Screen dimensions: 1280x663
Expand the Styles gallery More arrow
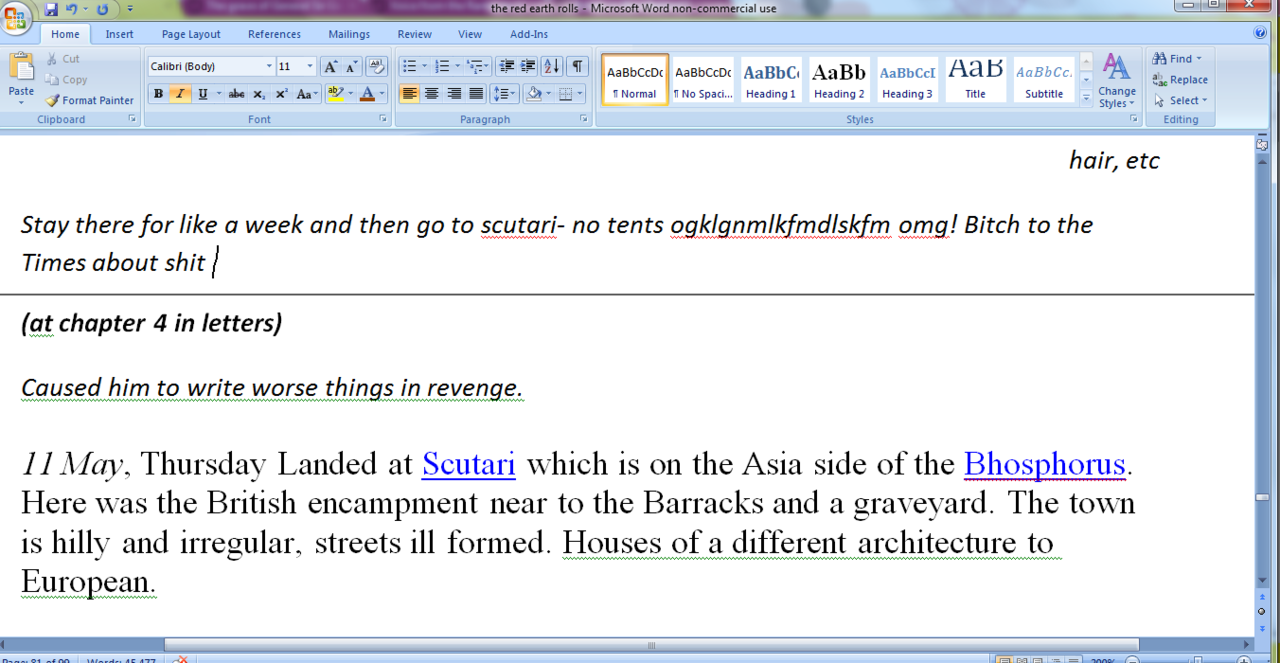point(1086,98)
